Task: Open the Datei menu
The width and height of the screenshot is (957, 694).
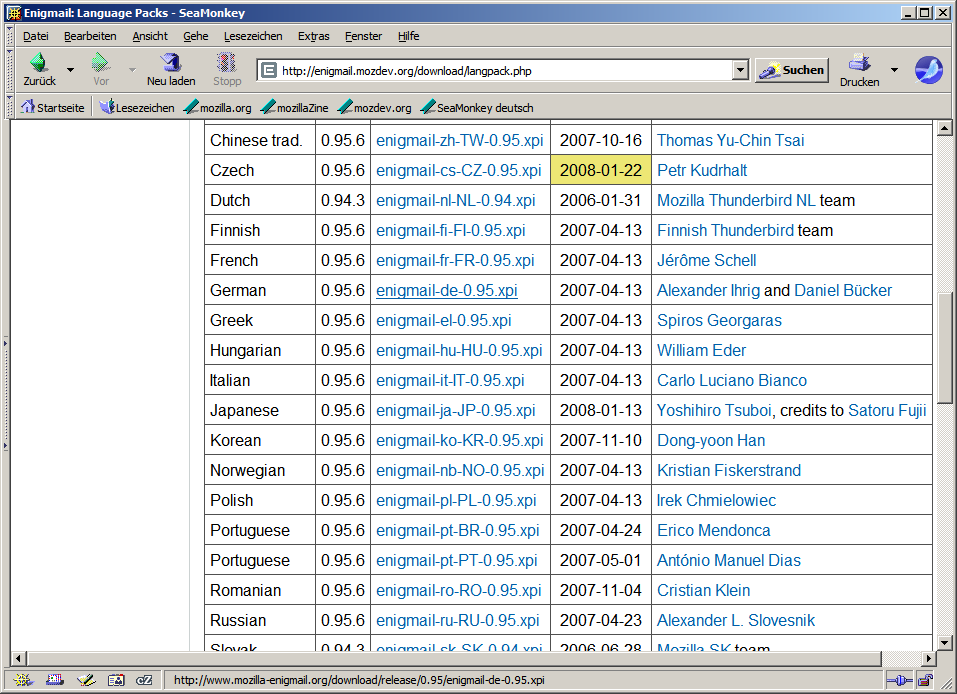Action: [x=35, y=36]
